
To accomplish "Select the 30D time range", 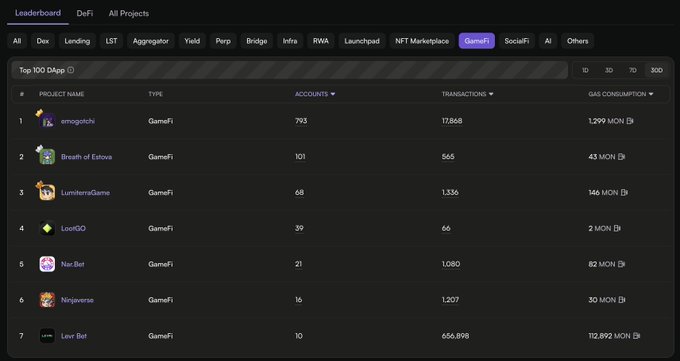I will (657, 70).
